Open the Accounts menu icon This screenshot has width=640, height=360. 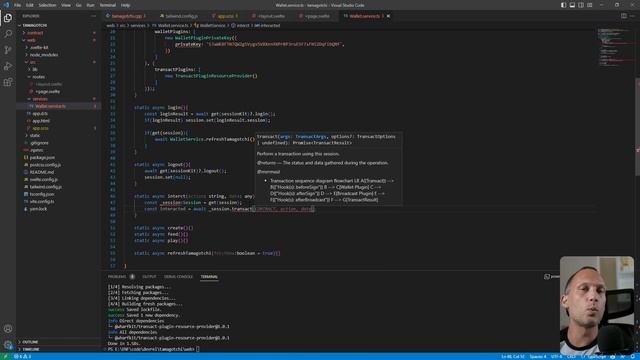pos(8,329)
